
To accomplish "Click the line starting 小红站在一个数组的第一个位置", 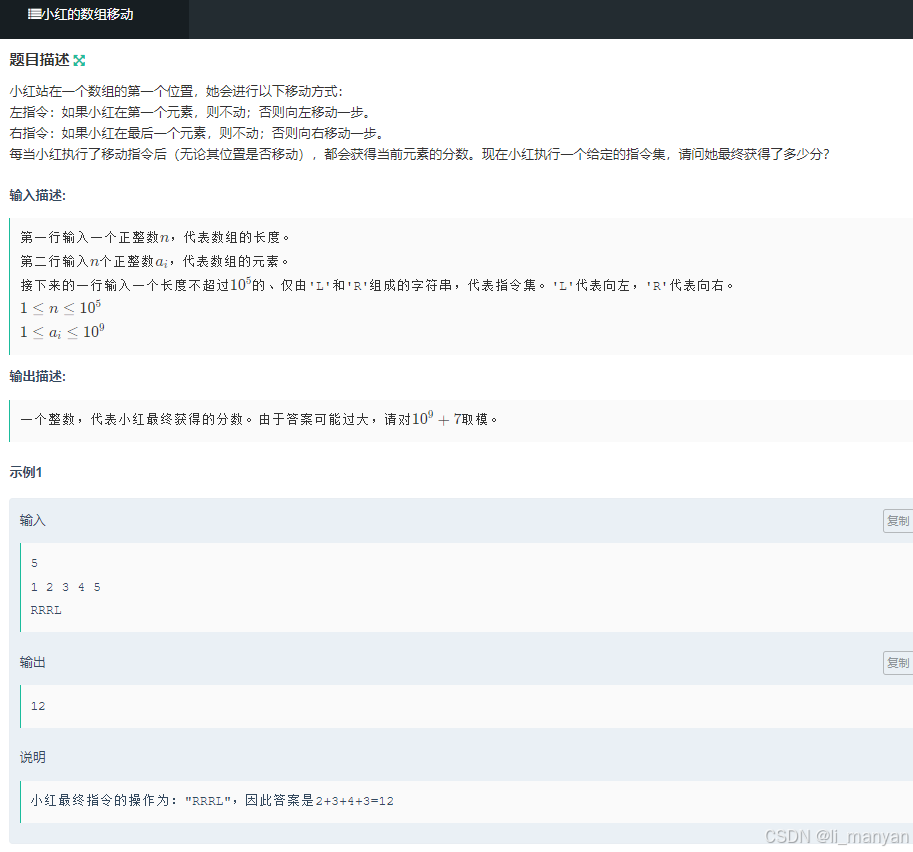I will 176,91.
